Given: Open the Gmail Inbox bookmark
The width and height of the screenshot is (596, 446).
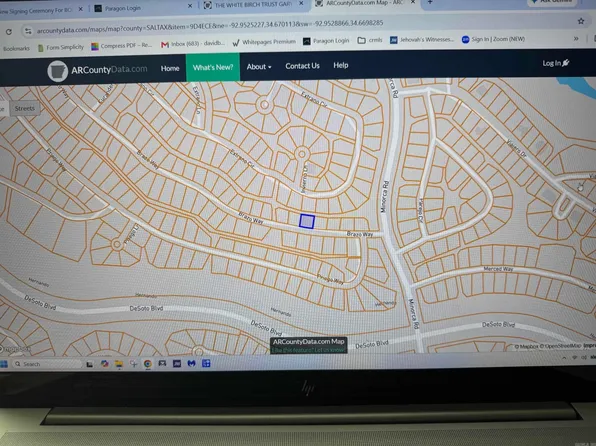Looking at the screenshot, I should click(x=192, y=44).
